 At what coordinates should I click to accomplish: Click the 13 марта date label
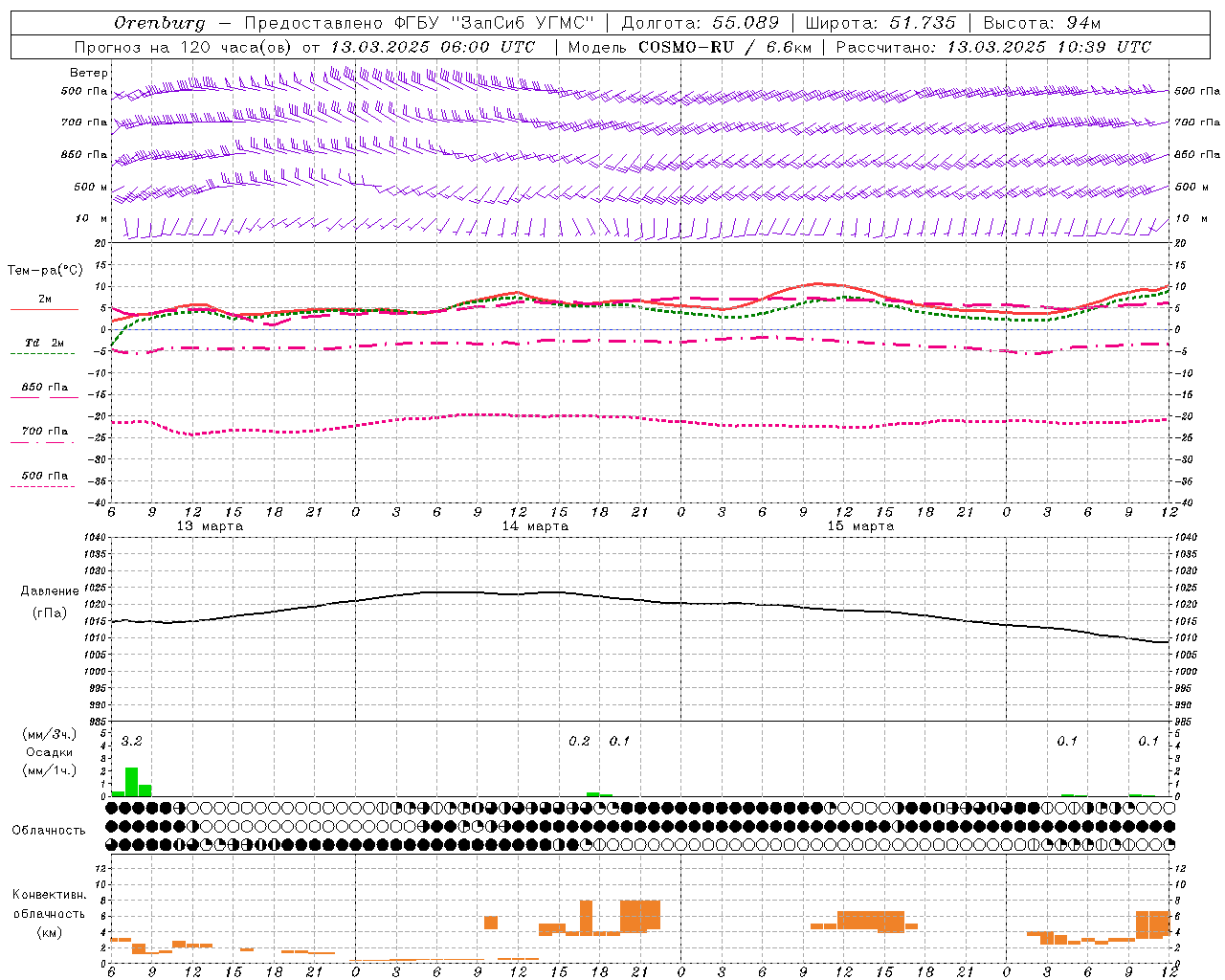[210, 526]
